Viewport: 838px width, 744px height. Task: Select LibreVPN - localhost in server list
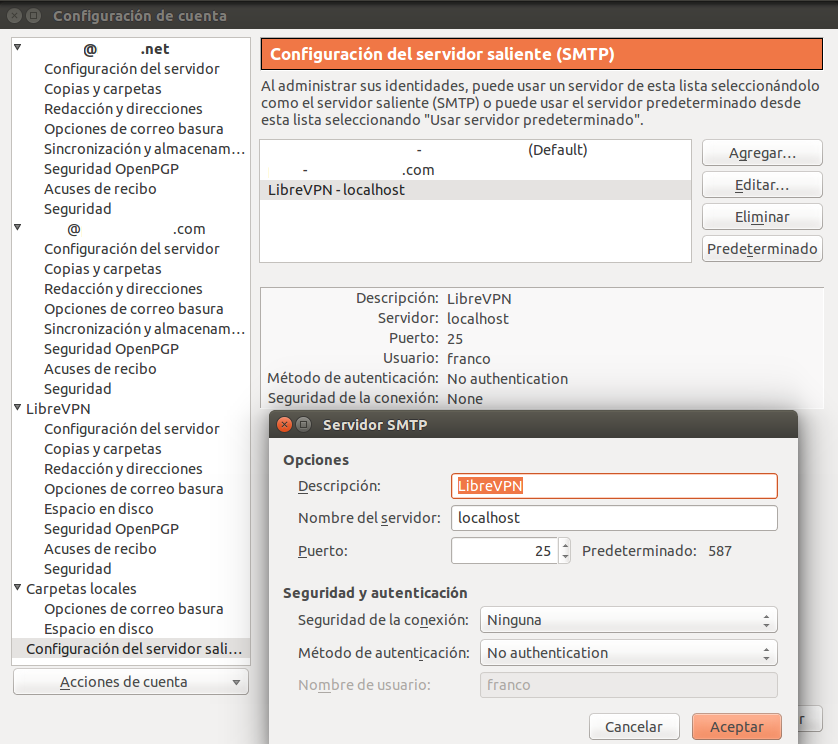coord(336,190)
